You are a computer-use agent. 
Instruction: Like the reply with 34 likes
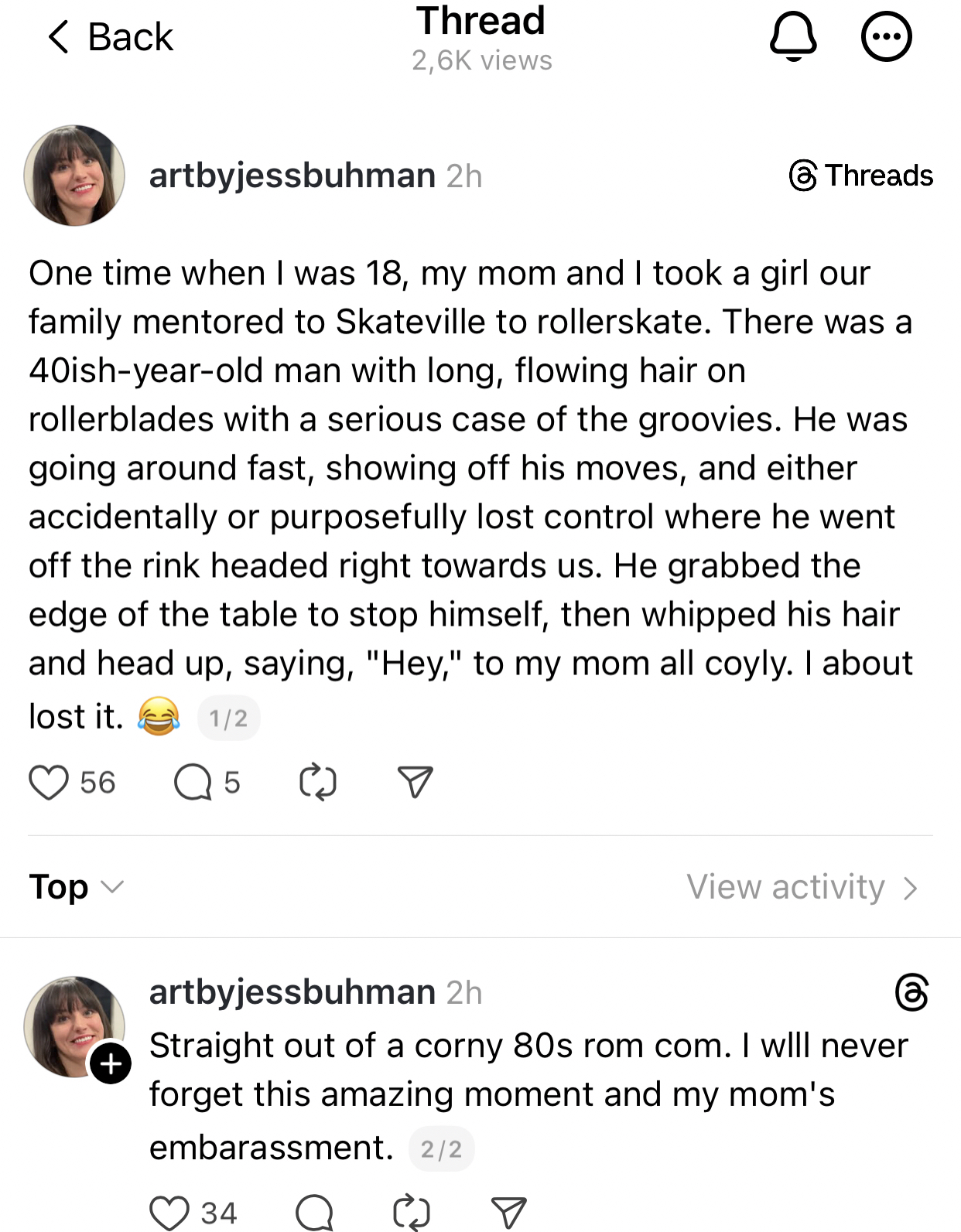tap(169, 1212)
